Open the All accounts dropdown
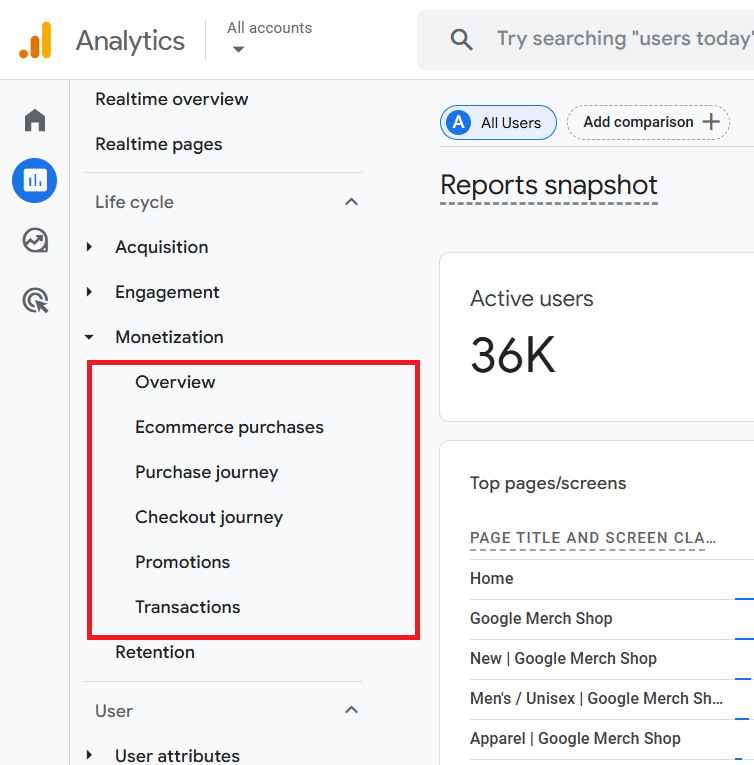 pyautogui.click(x=238, y=49)
